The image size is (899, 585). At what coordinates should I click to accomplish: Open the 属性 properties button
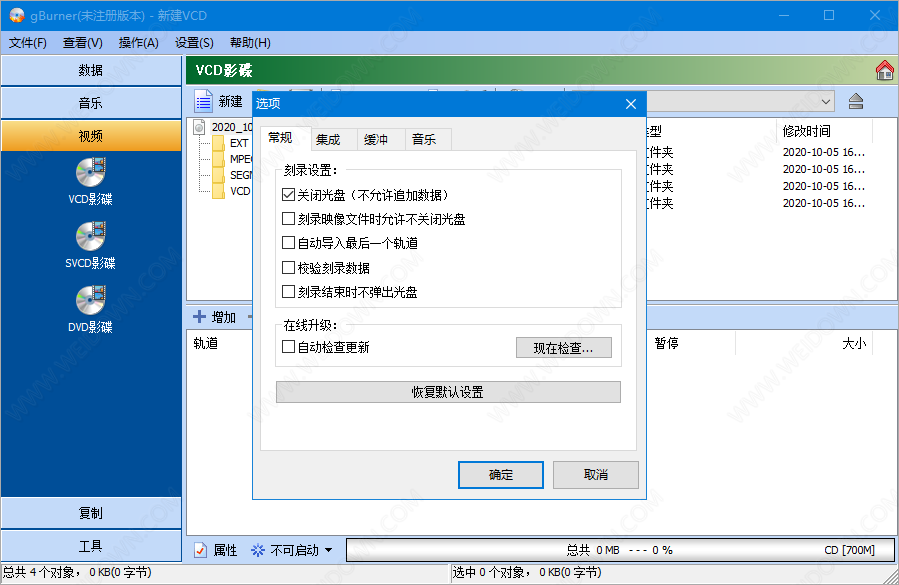tap(216, 551)
